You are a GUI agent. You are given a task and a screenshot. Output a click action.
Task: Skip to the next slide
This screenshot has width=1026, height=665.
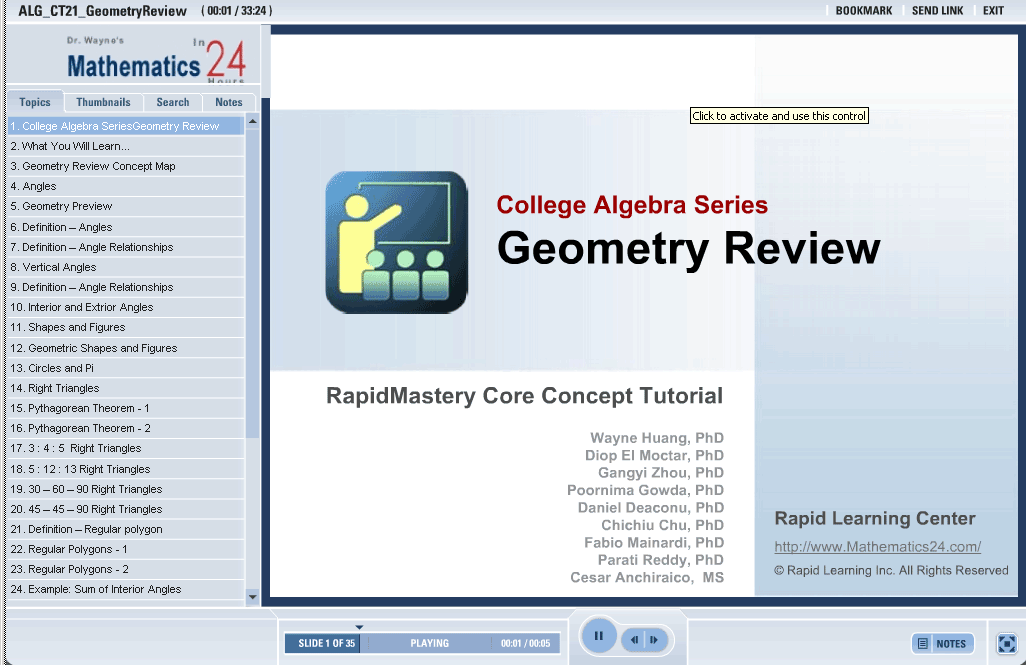coord(654,640)
